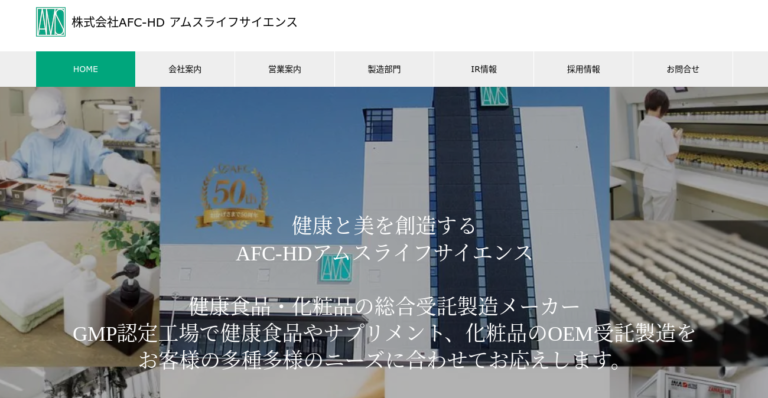Open the IR情報 menu item
Image resolution: width=768 pixels, height=398 pixels.
point(484,69)
